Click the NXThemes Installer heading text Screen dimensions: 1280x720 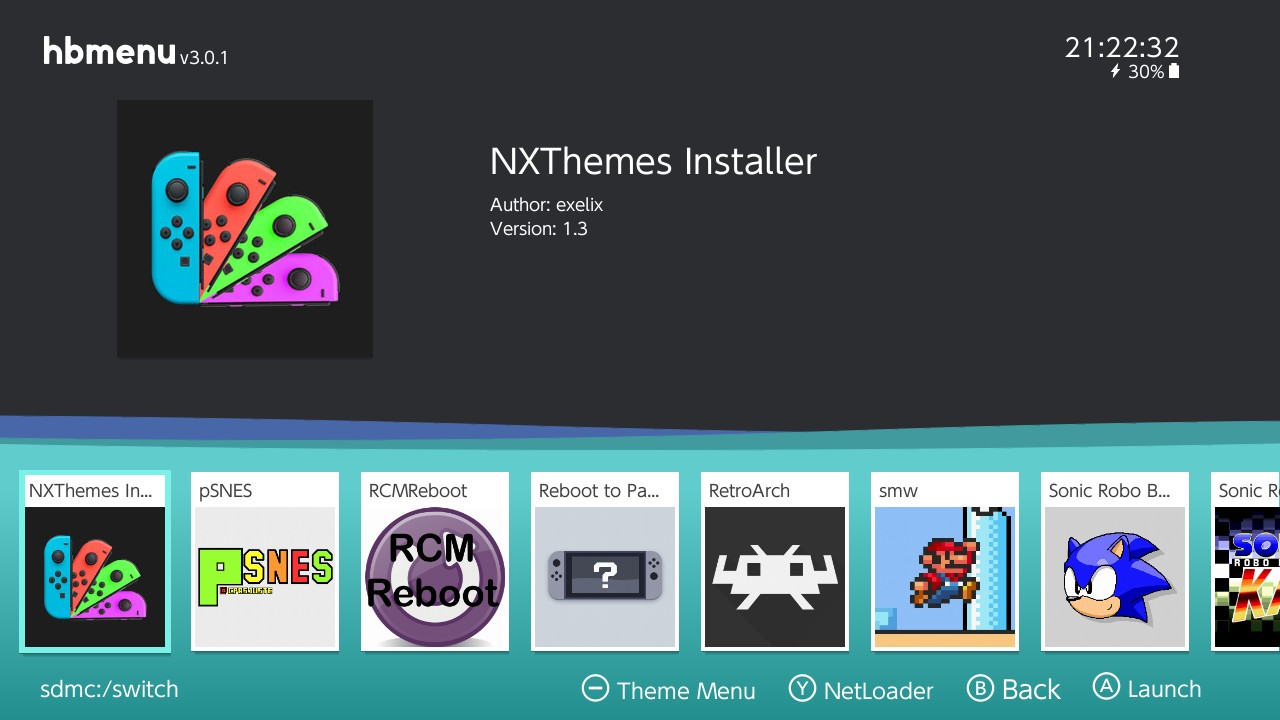(653, 161)
